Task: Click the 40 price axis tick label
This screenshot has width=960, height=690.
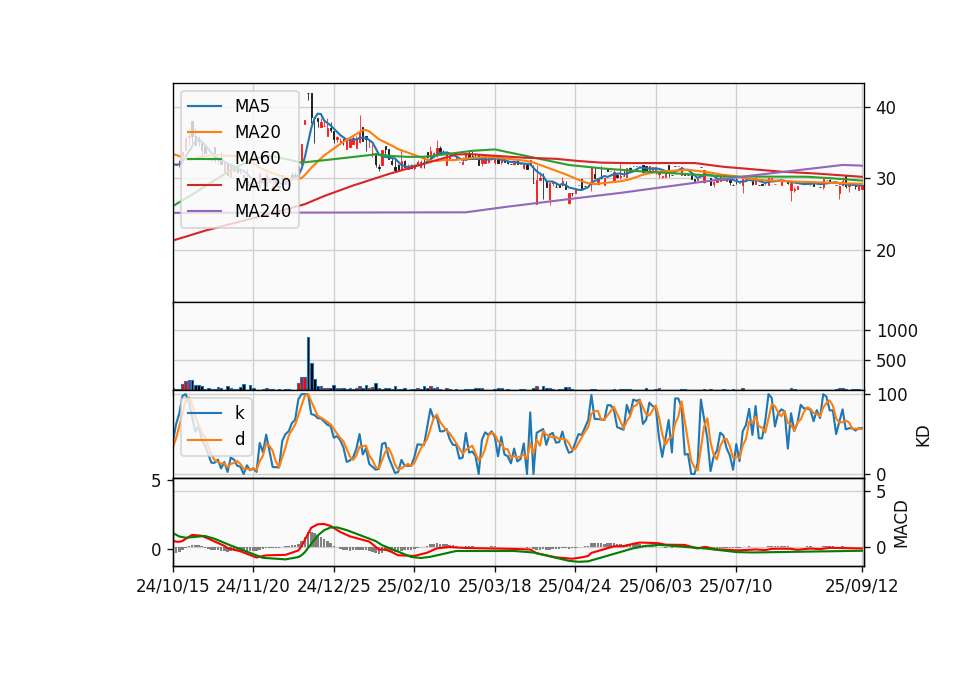Action: click(x=886, y=108)
